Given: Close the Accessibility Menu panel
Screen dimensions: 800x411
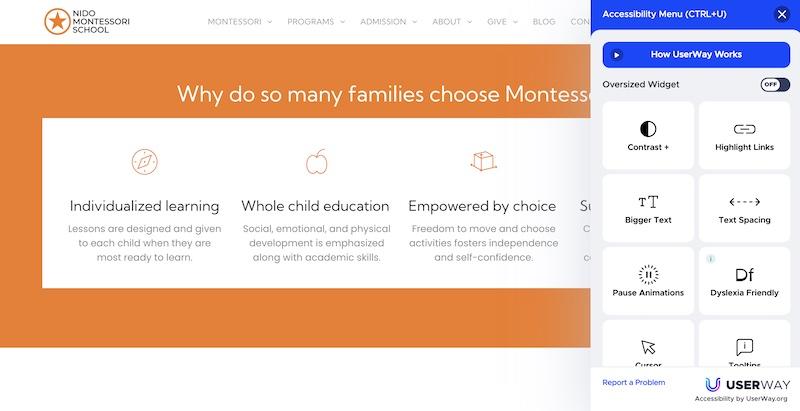Looking at the screenshot, I should tap(781, 14).
